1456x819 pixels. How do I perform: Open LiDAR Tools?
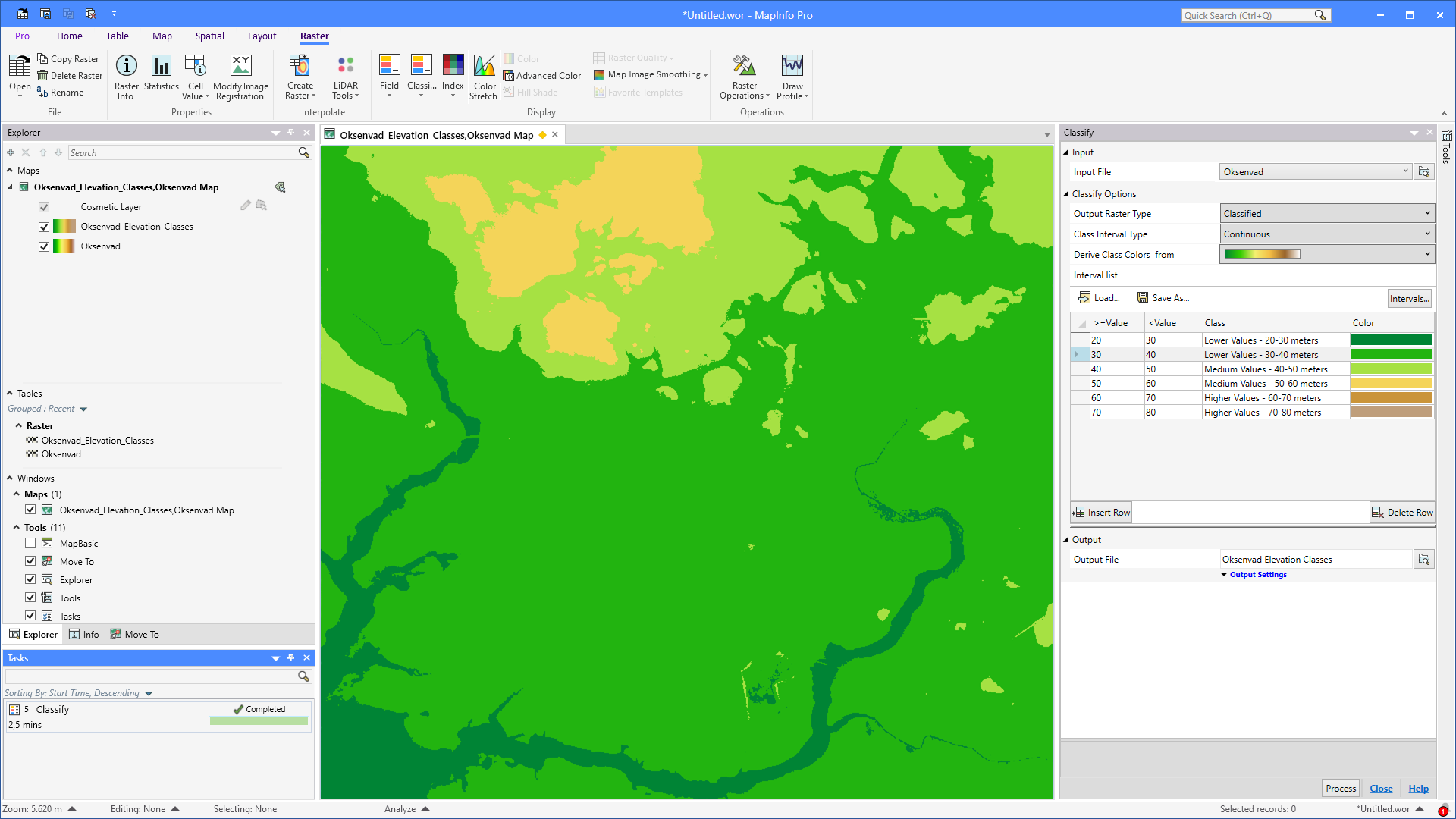pos(345,76)
